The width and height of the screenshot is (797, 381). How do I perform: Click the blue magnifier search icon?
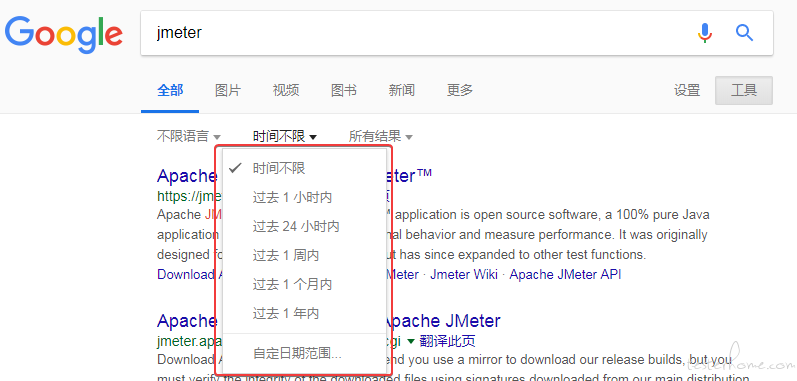coord(744,33)
